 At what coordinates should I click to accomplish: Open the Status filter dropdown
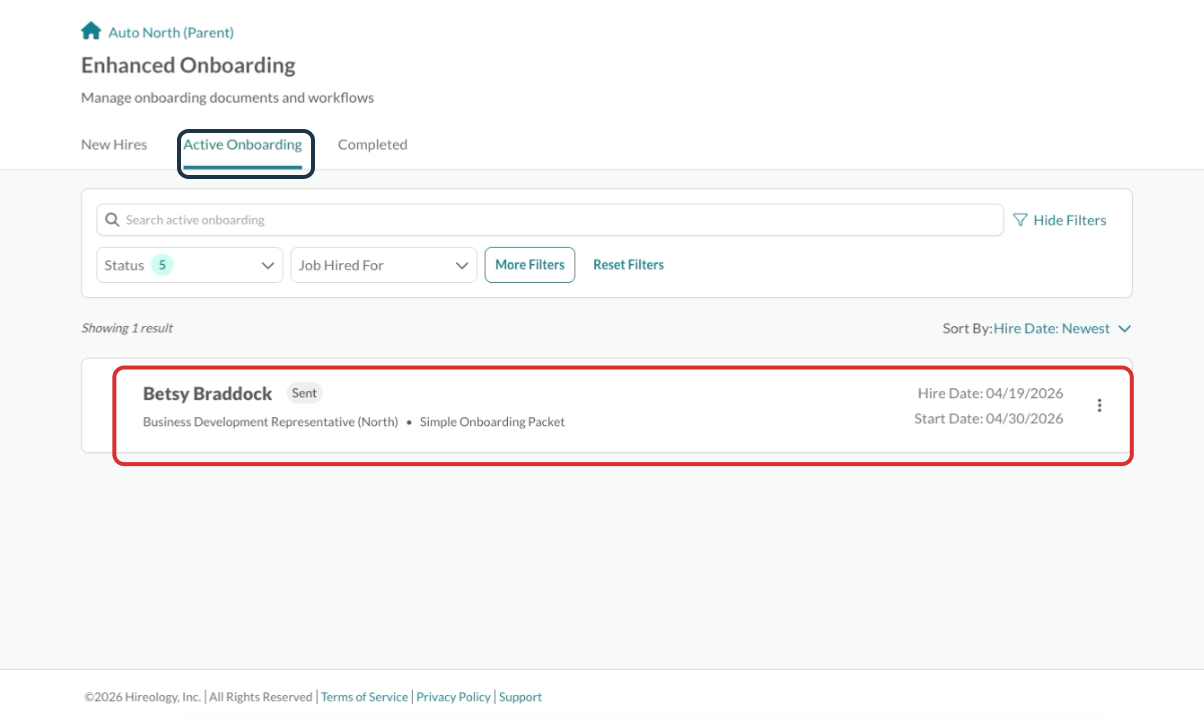click(x=190, y=265)
